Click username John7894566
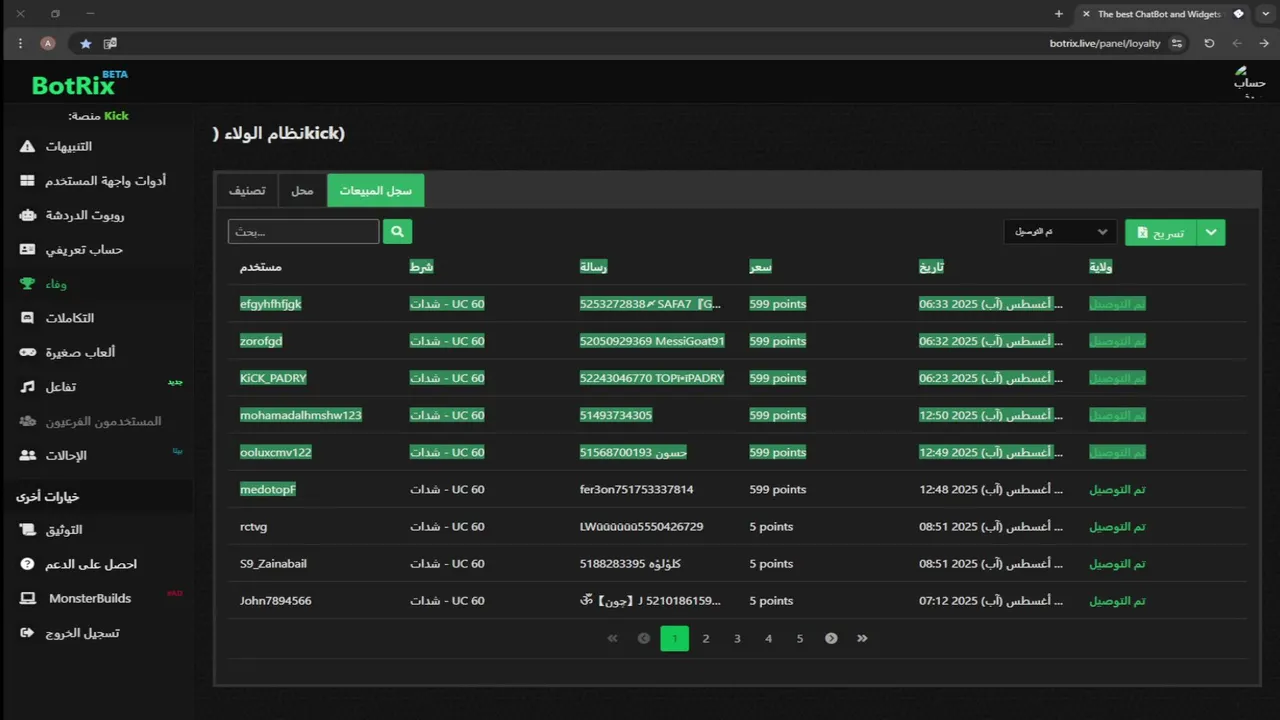This screenshot has width=1280, height=720. [276, 601]
